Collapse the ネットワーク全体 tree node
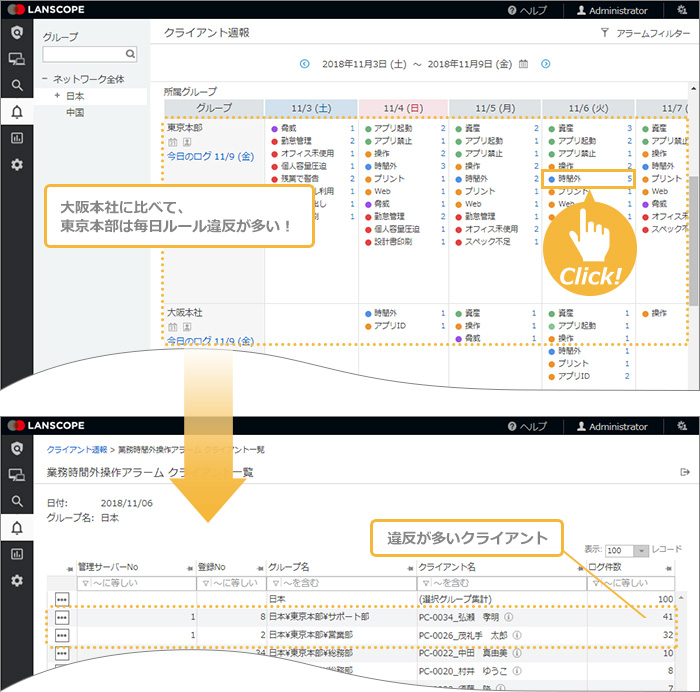700x692 pixels. pos(45,78)
